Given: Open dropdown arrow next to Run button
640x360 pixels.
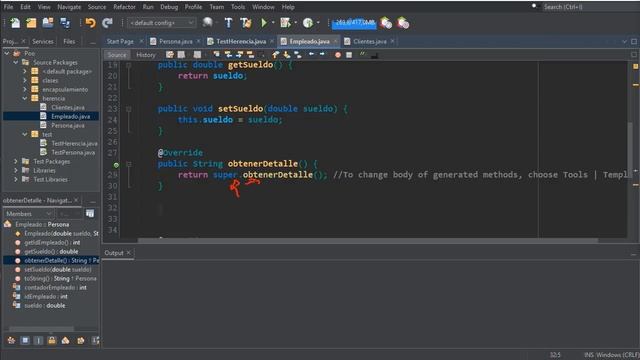Looking at the screenshot, I should pos(273,23).
